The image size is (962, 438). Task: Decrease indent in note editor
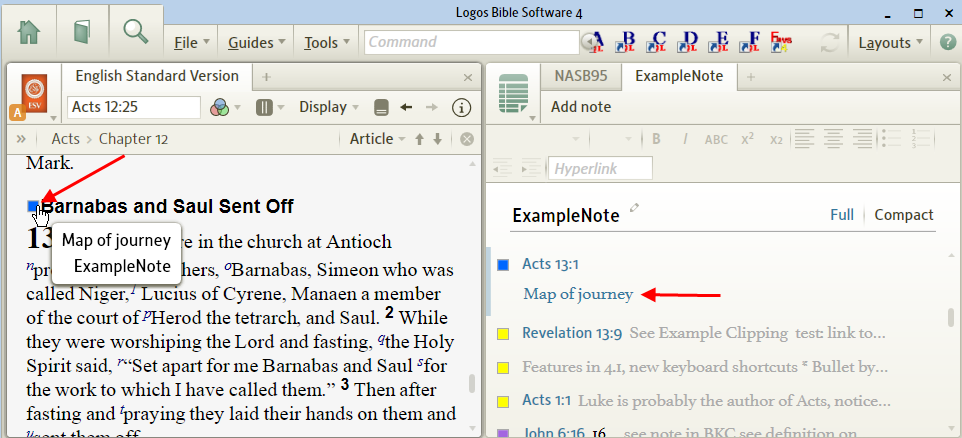click(502, 168)
